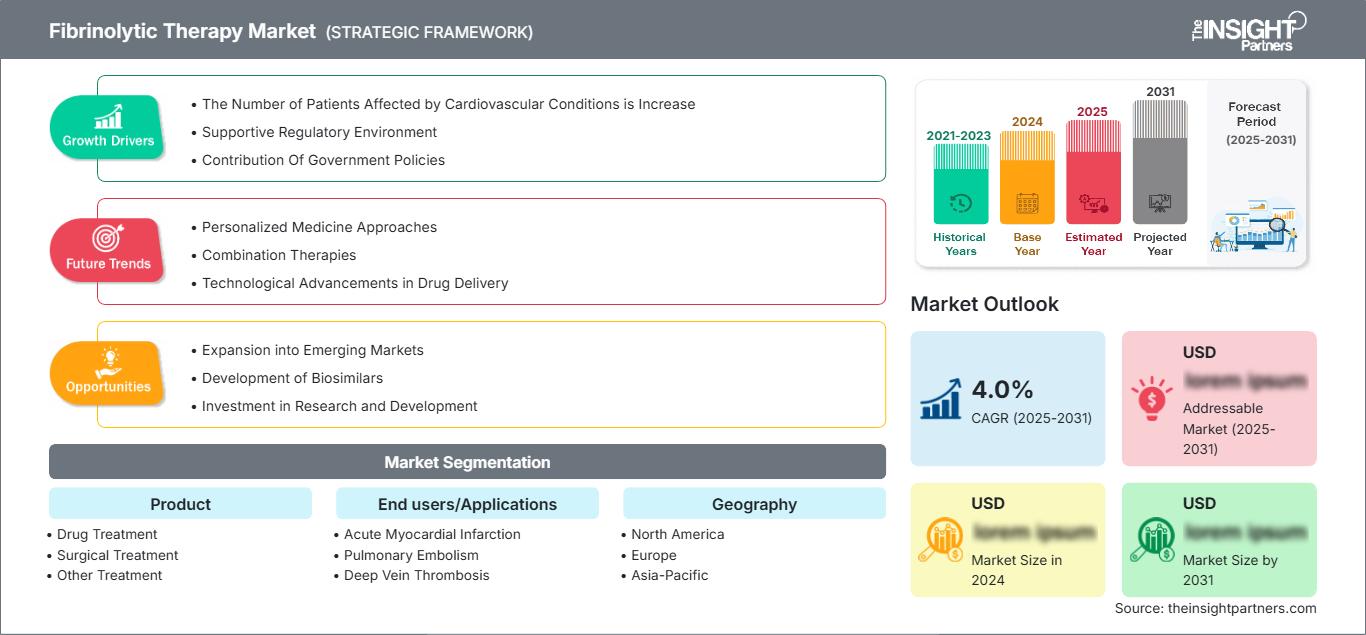This screenshot has width=1366, height=635.
Task: Click the Projected Year monitor icon
Action: [x=1160, y=203]
